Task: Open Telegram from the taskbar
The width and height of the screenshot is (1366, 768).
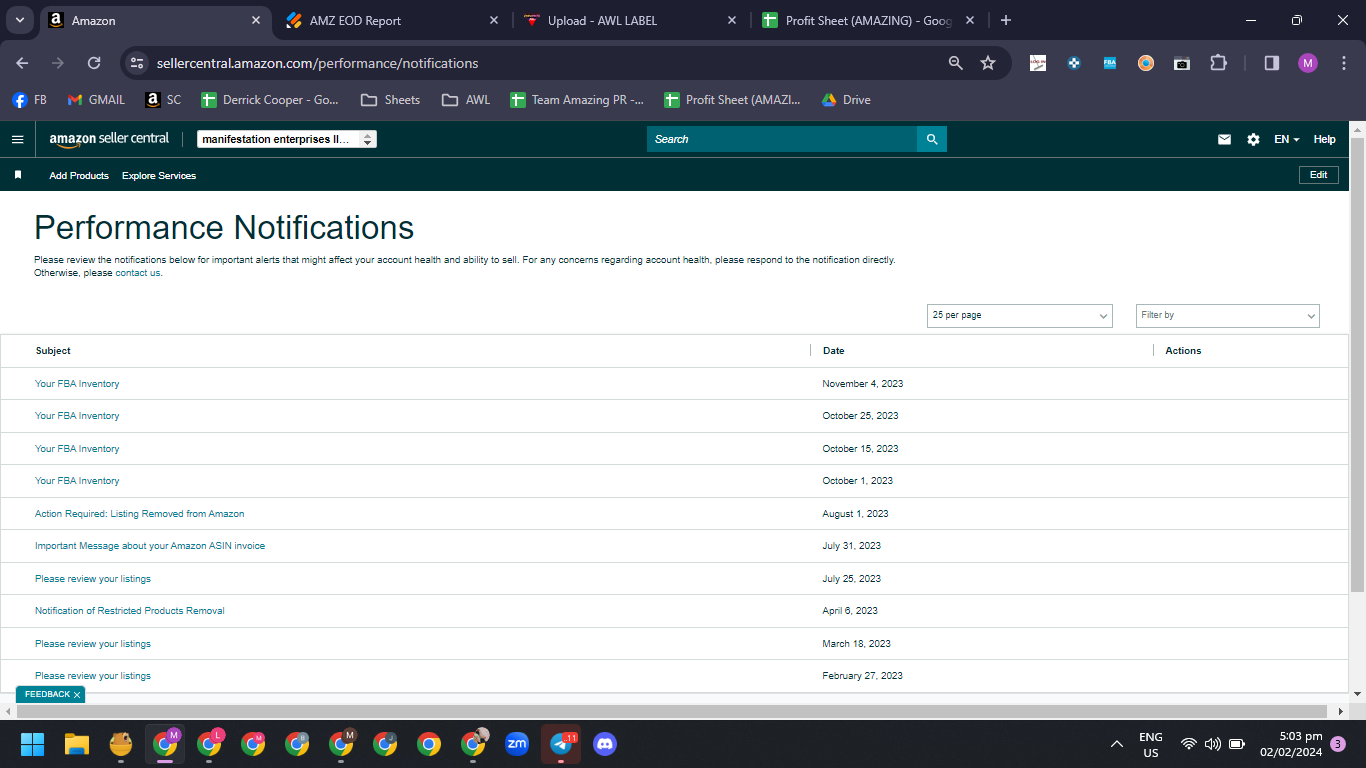Action: [561, 744]
